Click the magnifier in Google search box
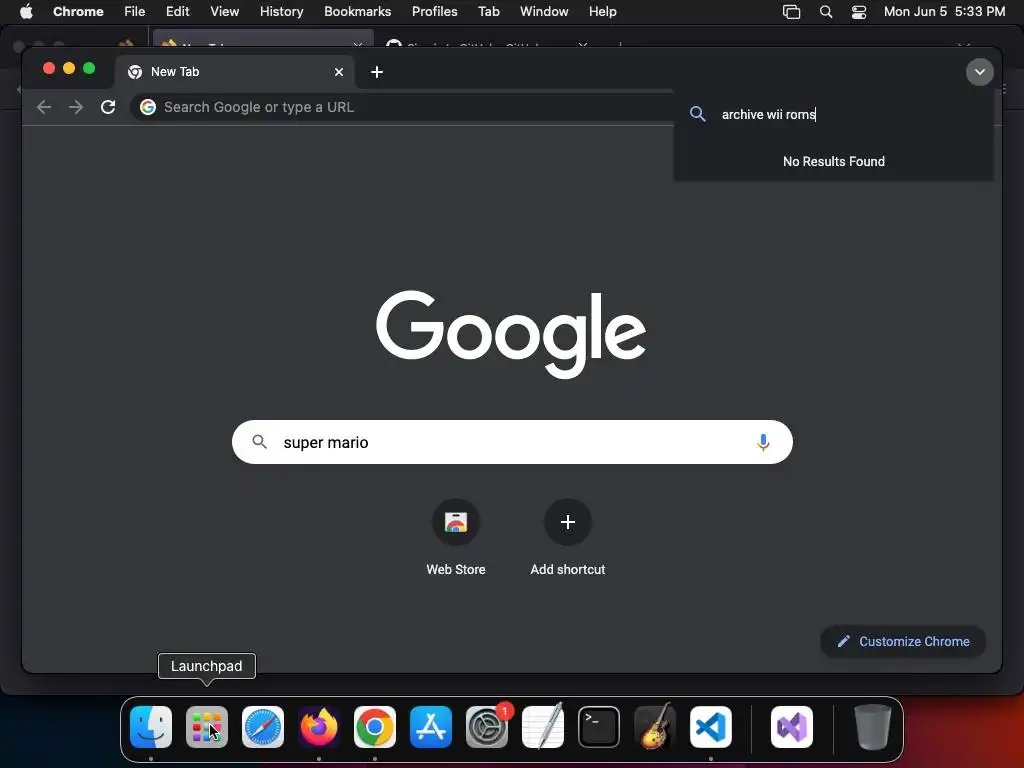 point(259,442)
